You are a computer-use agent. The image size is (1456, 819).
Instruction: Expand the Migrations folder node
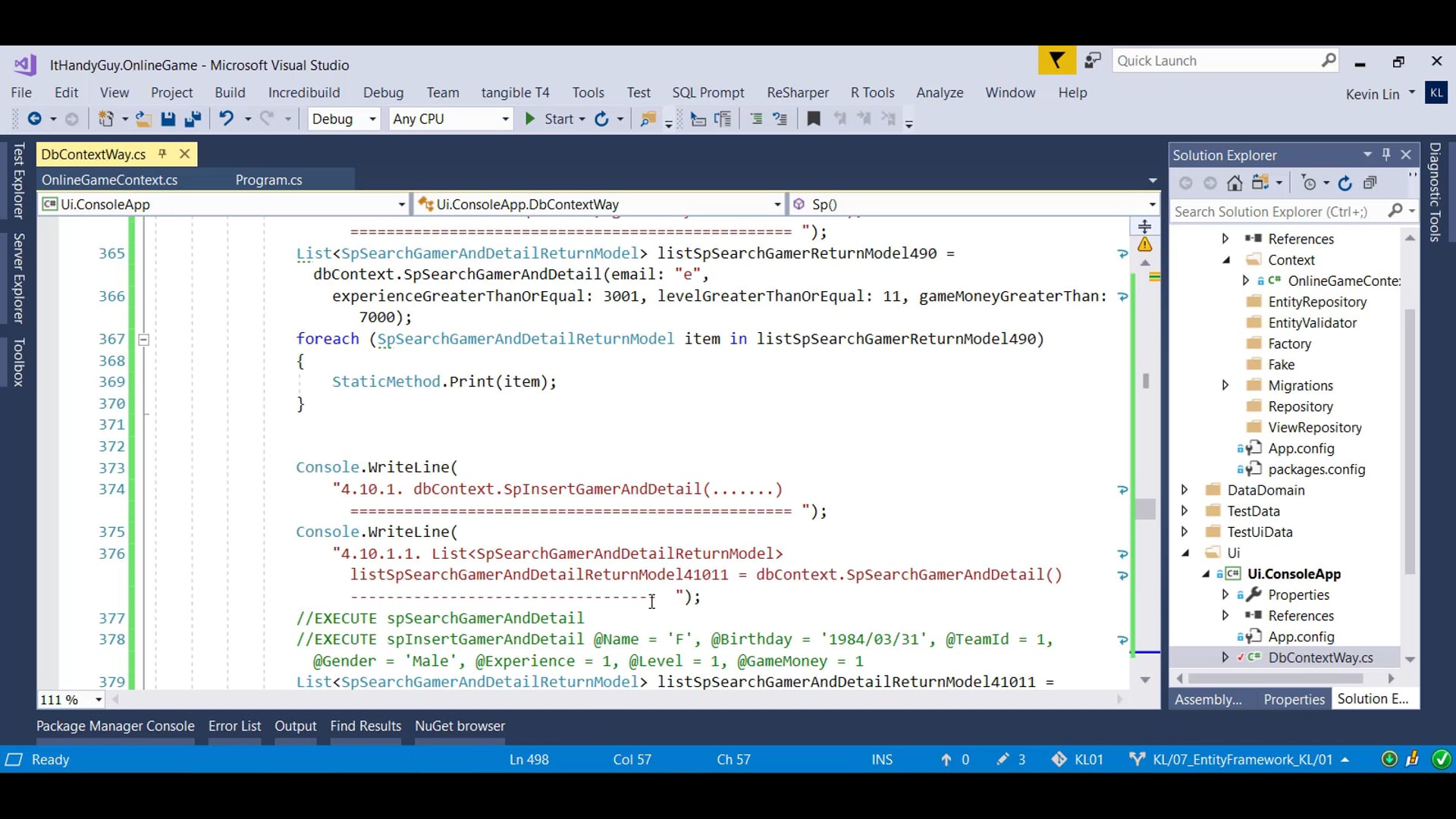tap(1225, 385)
